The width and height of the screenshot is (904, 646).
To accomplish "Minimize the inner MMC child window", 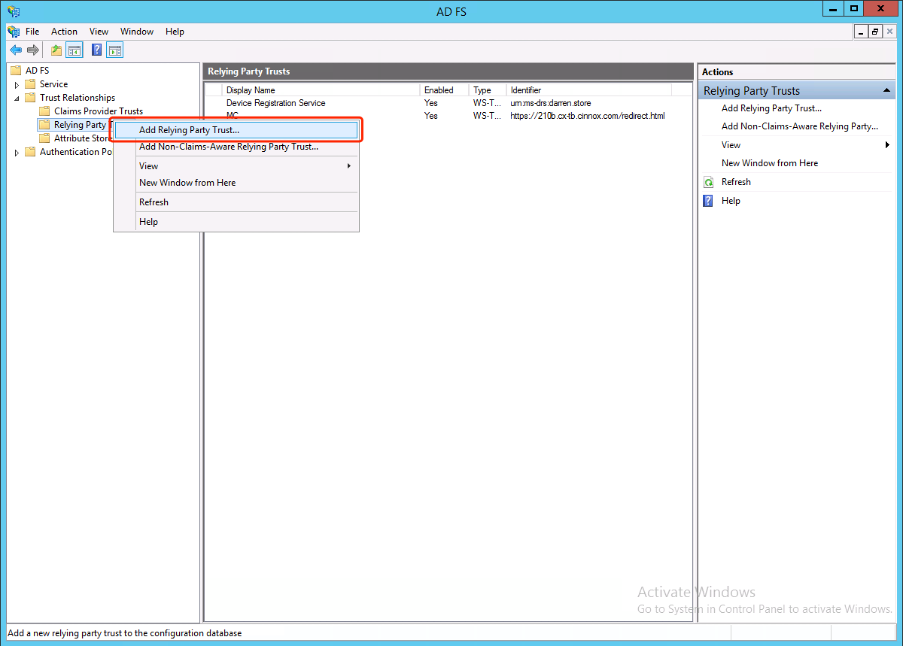I will point(861,32).
